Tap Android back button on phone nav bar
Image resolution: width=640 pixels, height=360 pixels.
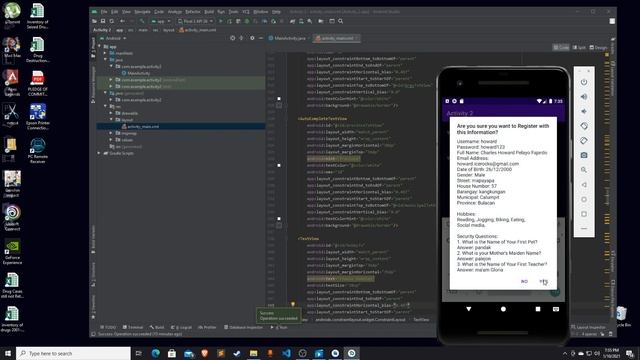[469, 309]
